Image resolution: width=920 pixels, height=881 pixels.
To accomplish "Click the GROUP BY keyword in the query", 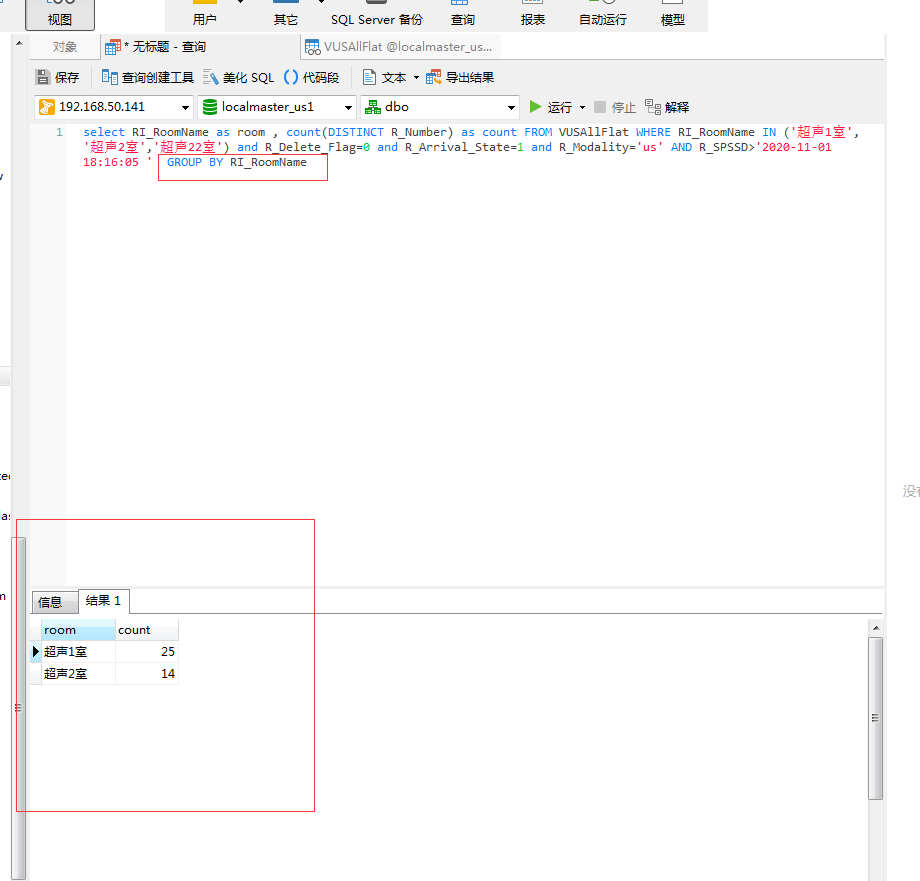I will coord(195,162).
